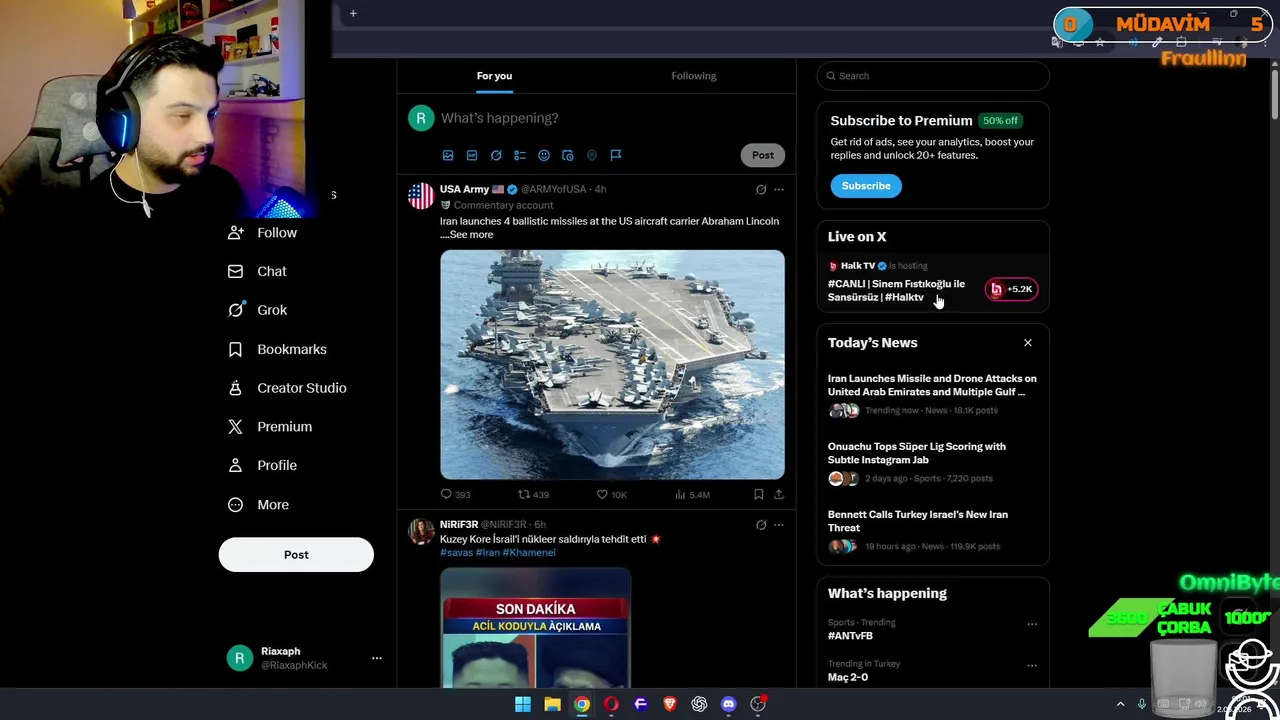Switch to the For you tab
This screenshot has height=720, width=1280.
[494, 76]
